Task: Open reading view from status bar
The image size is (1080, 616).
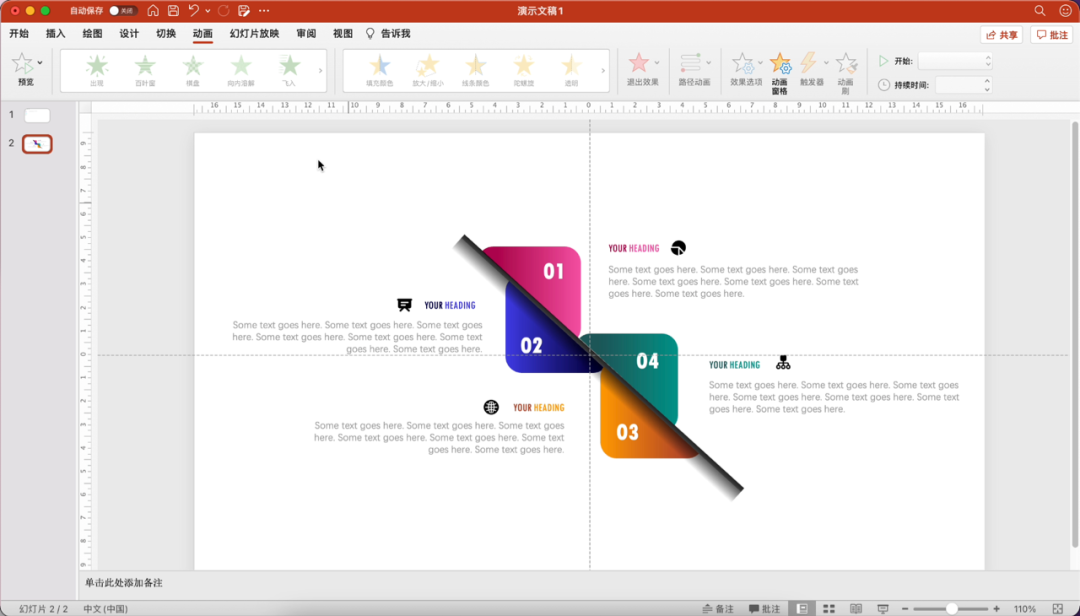Action: click(856, 608)
